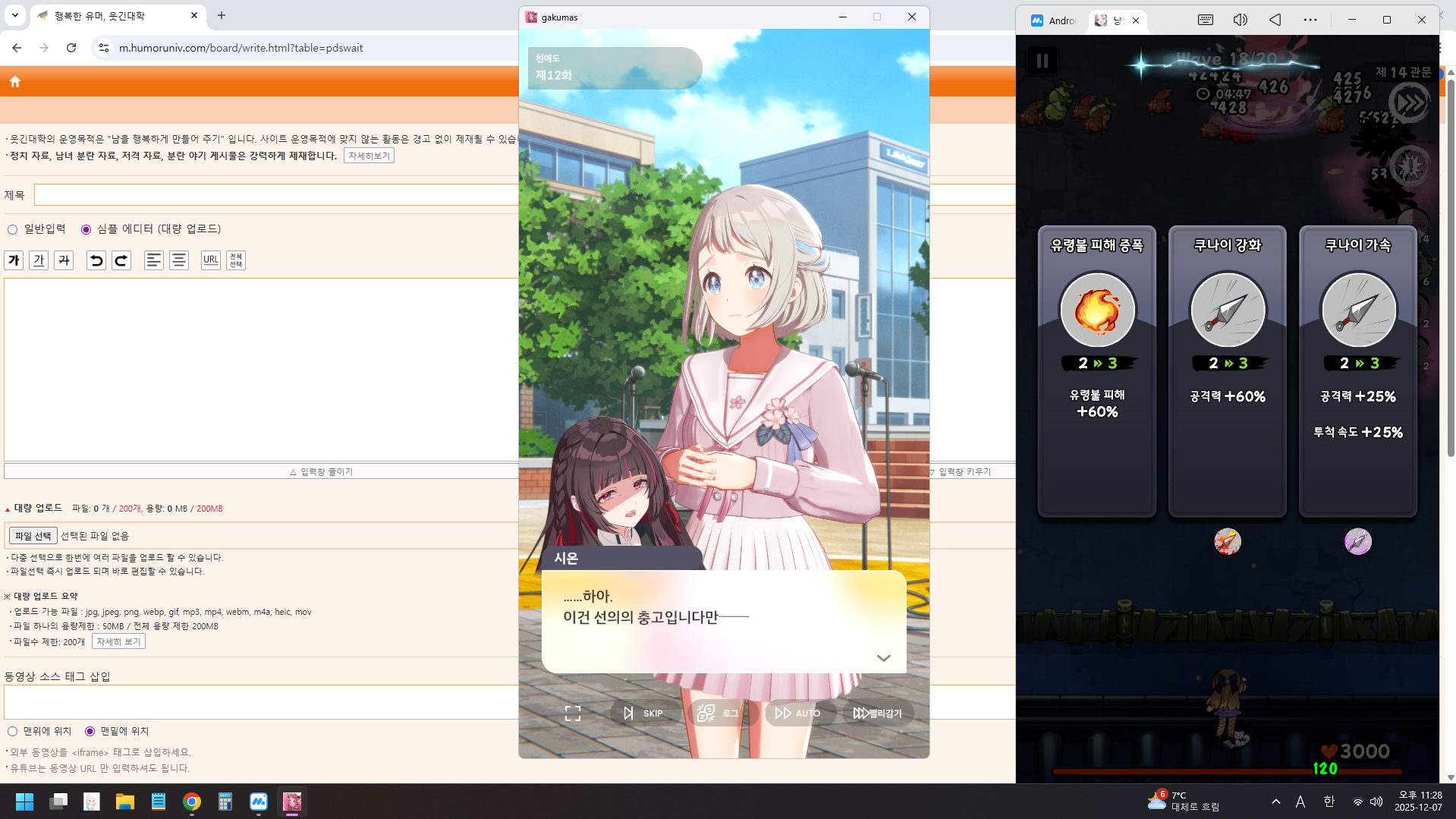Open Task View on the taskbar

[x=58, y=802]
